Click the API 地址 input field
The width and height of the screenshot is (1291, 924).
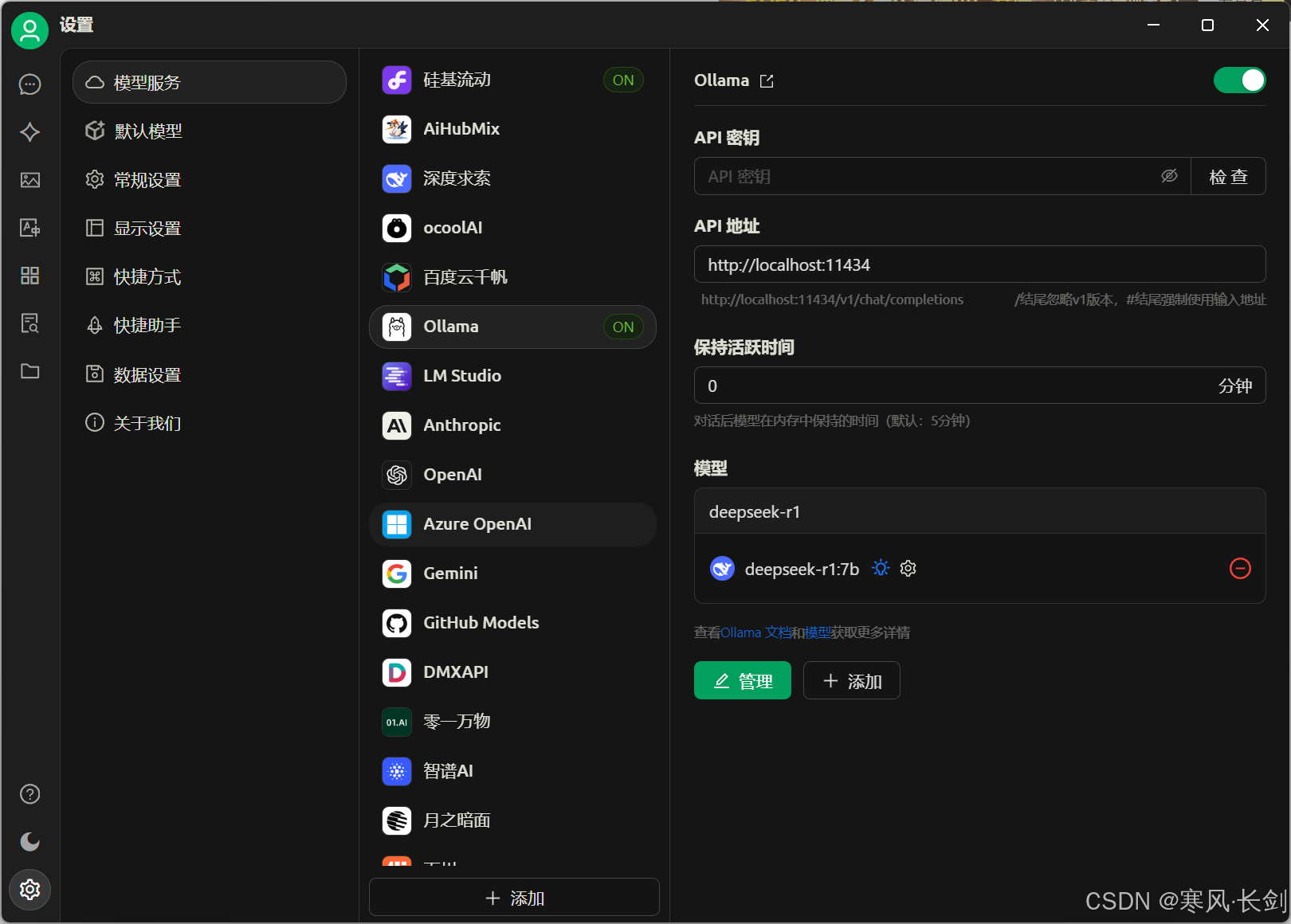point(979,264)
